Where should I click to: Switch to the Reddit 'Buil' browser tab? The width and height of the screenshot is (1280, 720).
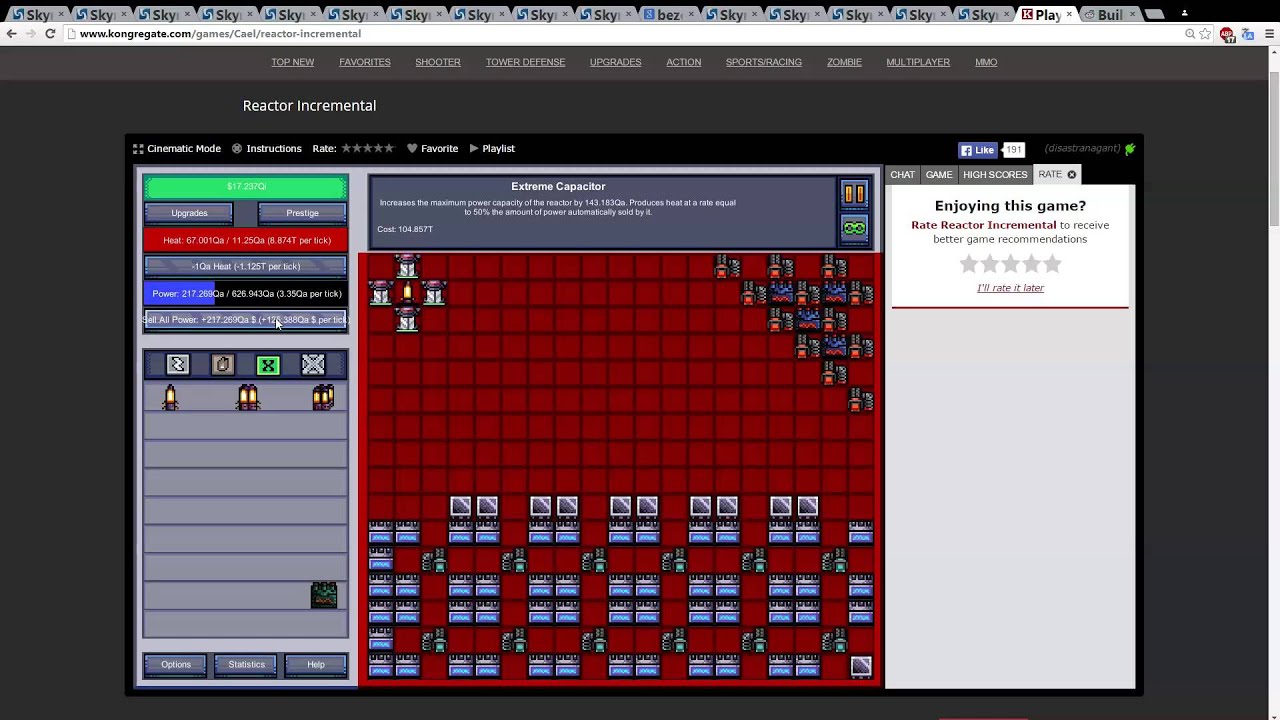pos(1110,14)
